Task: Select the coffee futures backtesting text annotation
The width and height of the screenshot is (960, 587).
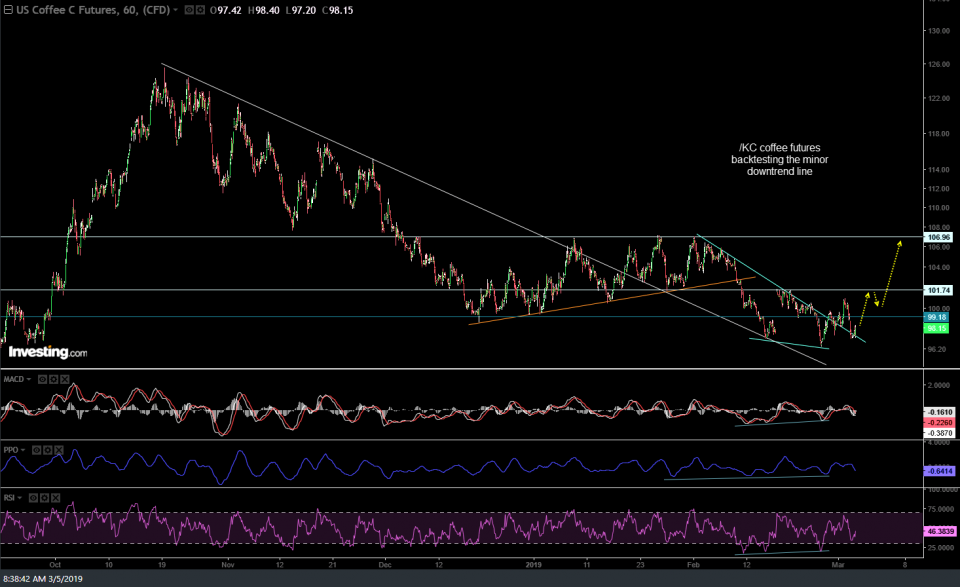Action: point(779,159)
